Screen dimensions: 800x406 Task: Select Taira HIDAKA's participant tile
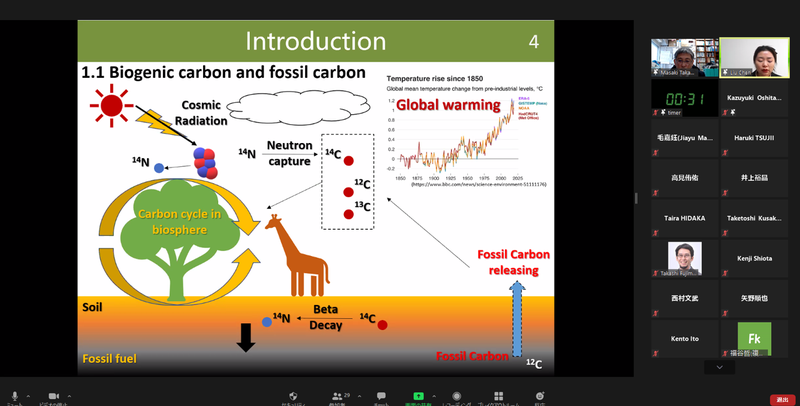[684, 217]
